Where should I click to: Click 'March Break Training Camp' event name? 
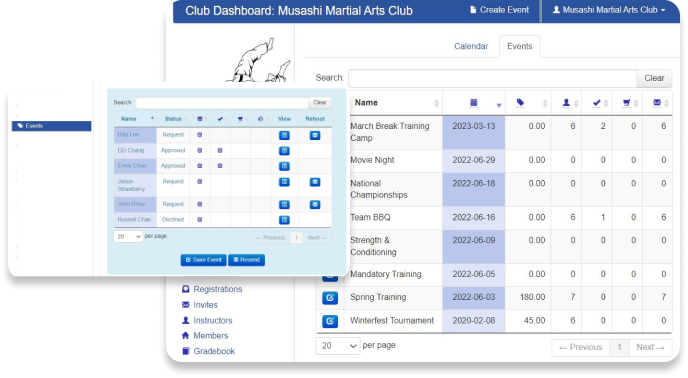tap(390, 132)
